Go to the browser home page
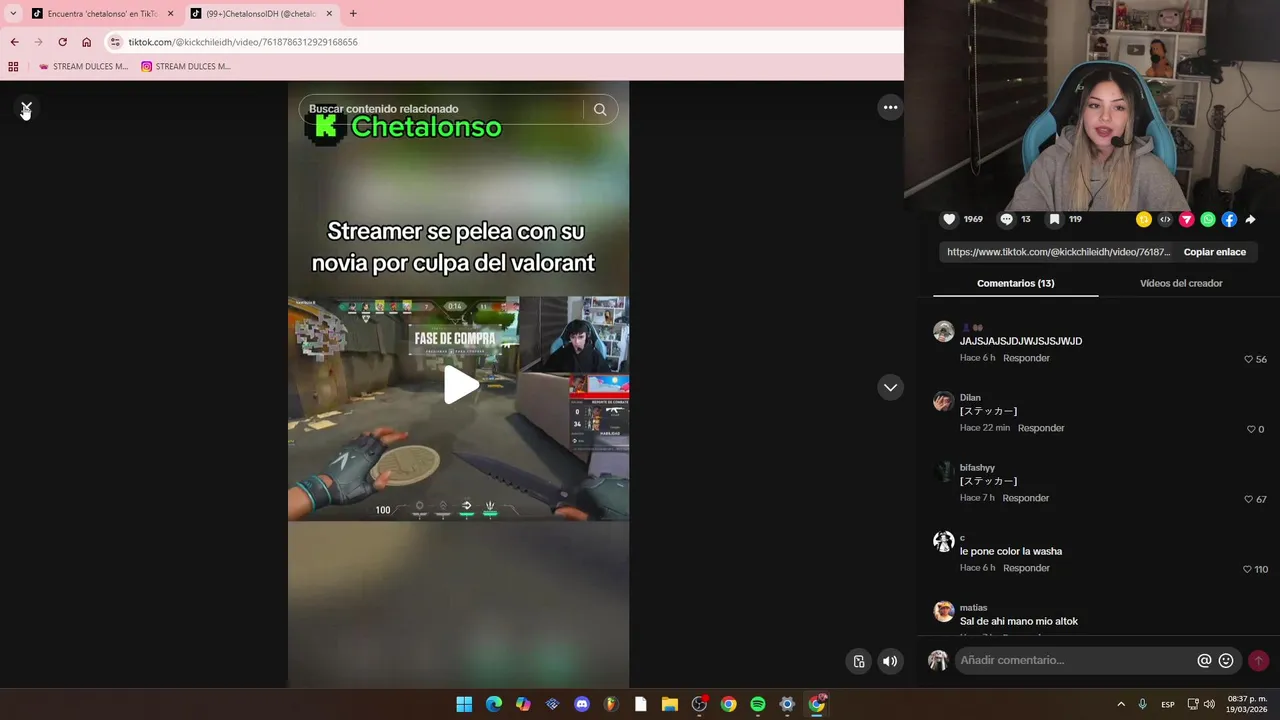 click(86, 42)
